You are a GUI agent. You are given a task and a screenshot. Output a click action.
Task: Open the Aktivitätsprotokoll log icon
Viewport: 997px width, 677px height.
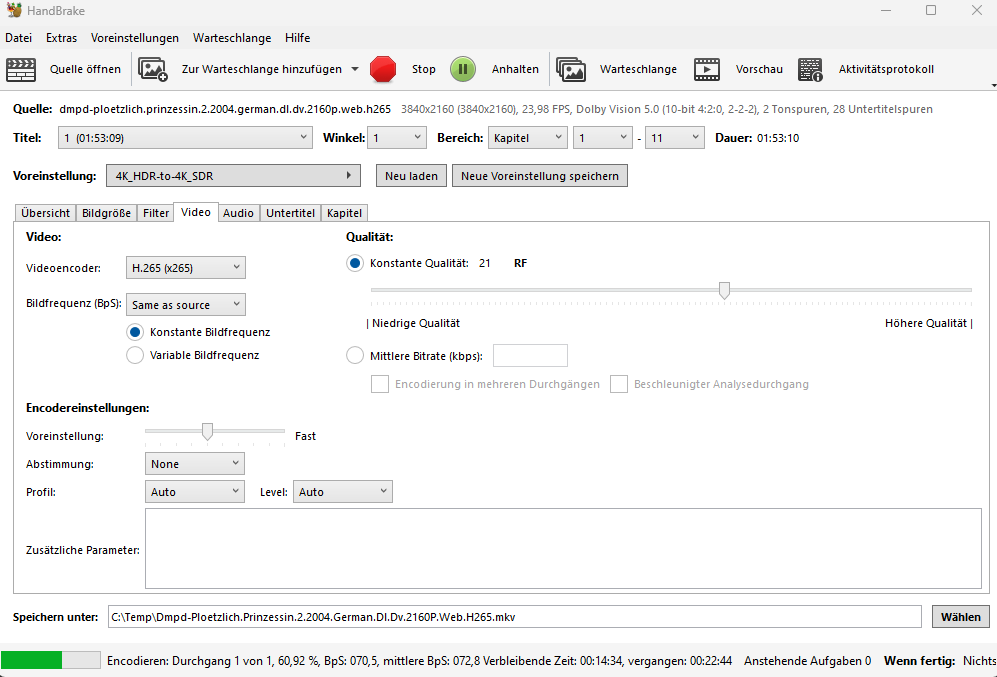811,69
